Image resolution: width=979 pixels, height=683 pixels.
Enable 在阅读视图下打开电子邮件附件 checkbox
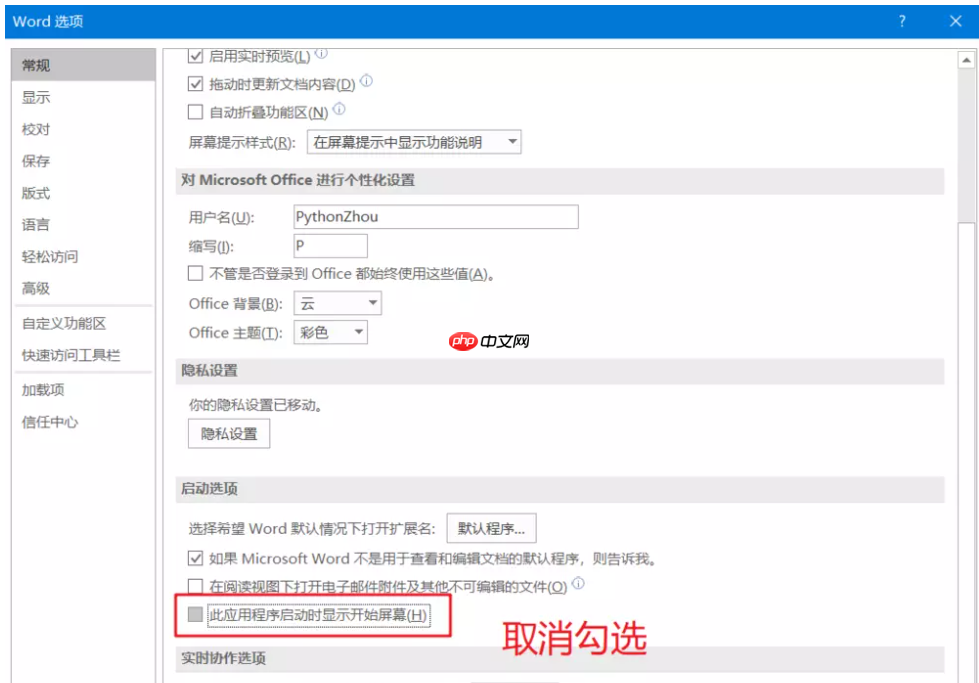click(x=195, y=586)
